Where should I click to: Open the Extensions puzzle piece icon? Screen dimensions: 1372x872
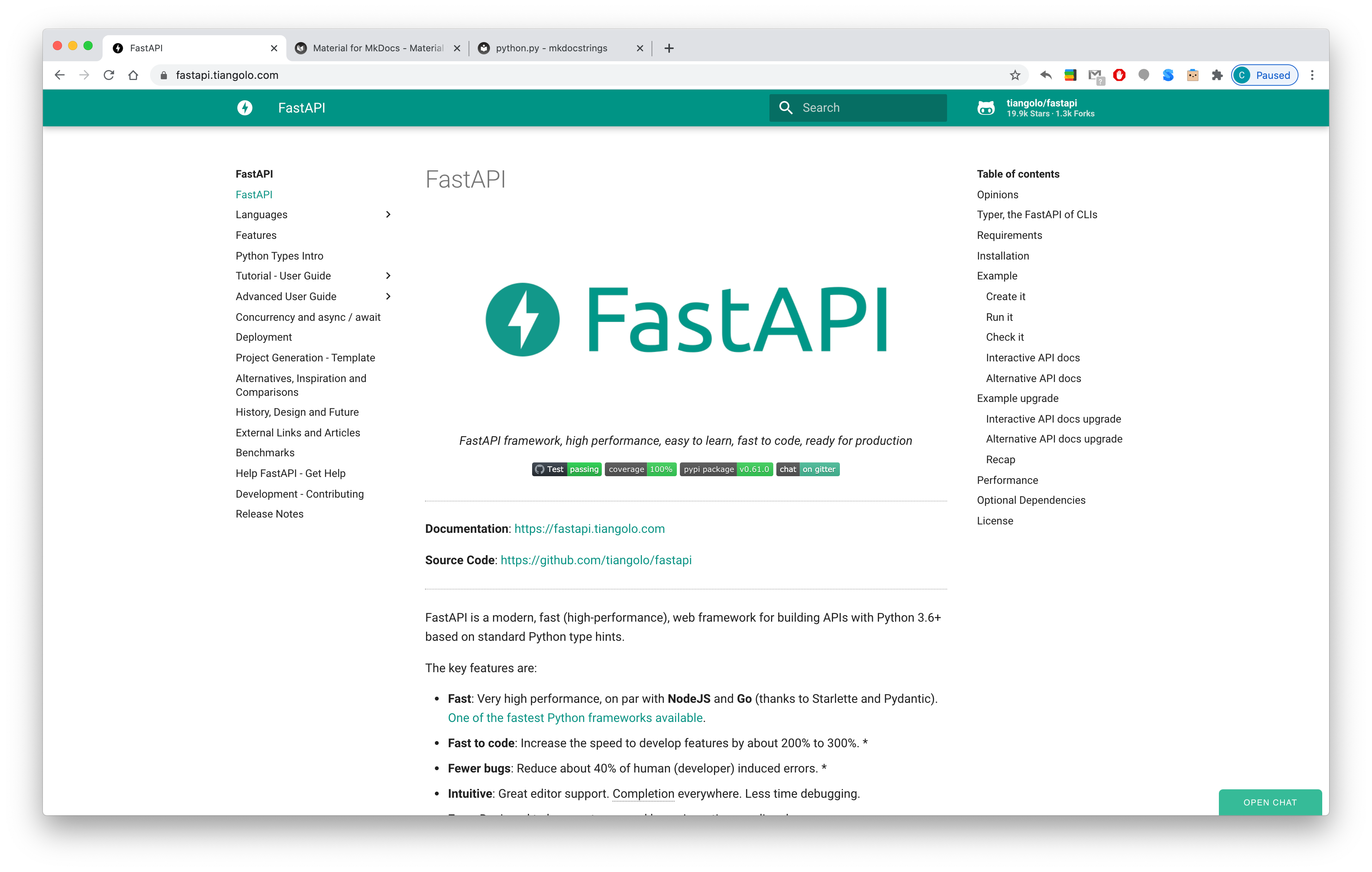(1217, 75)
